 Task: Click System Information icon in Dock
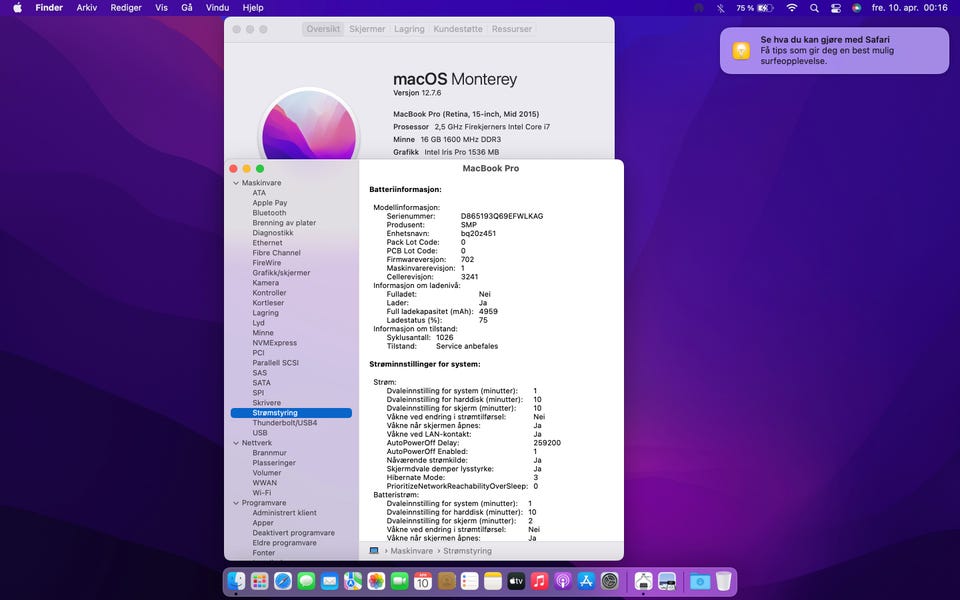[643, 580]
